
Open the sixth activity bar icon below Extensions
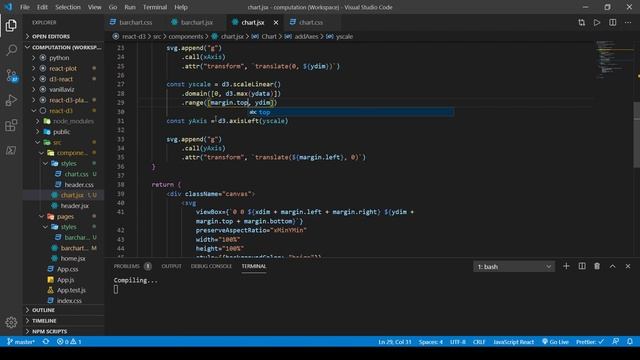[x=11, y=150]
